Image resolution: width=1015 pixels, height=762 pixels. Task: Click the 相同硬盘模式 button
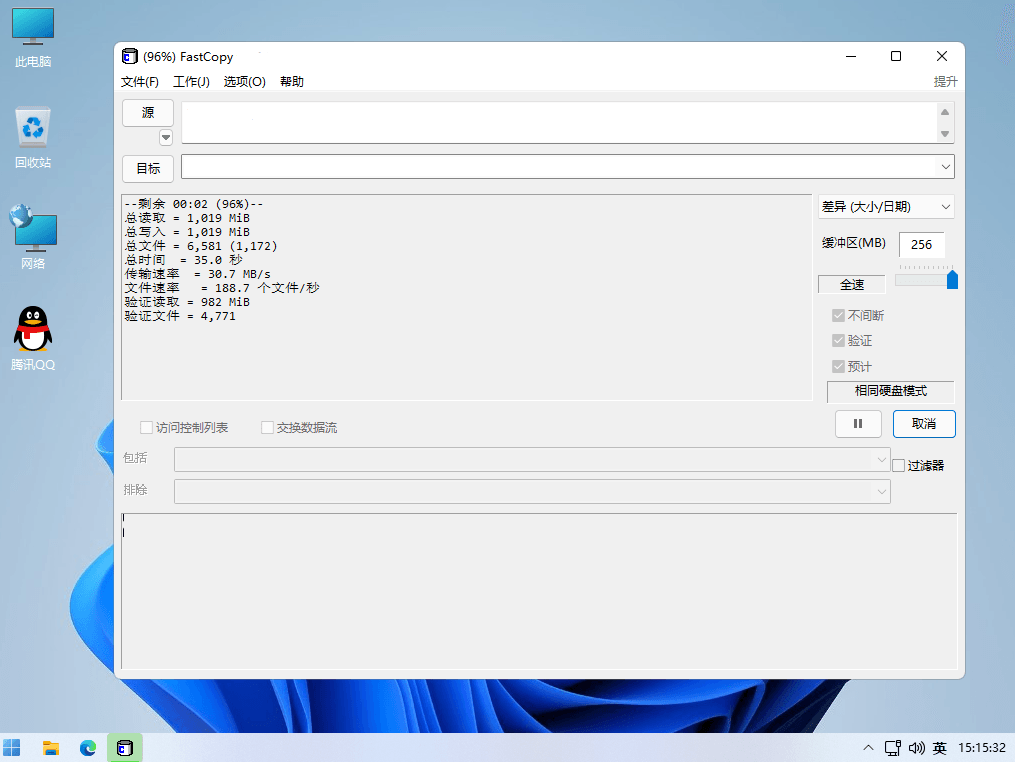point(891,391)
